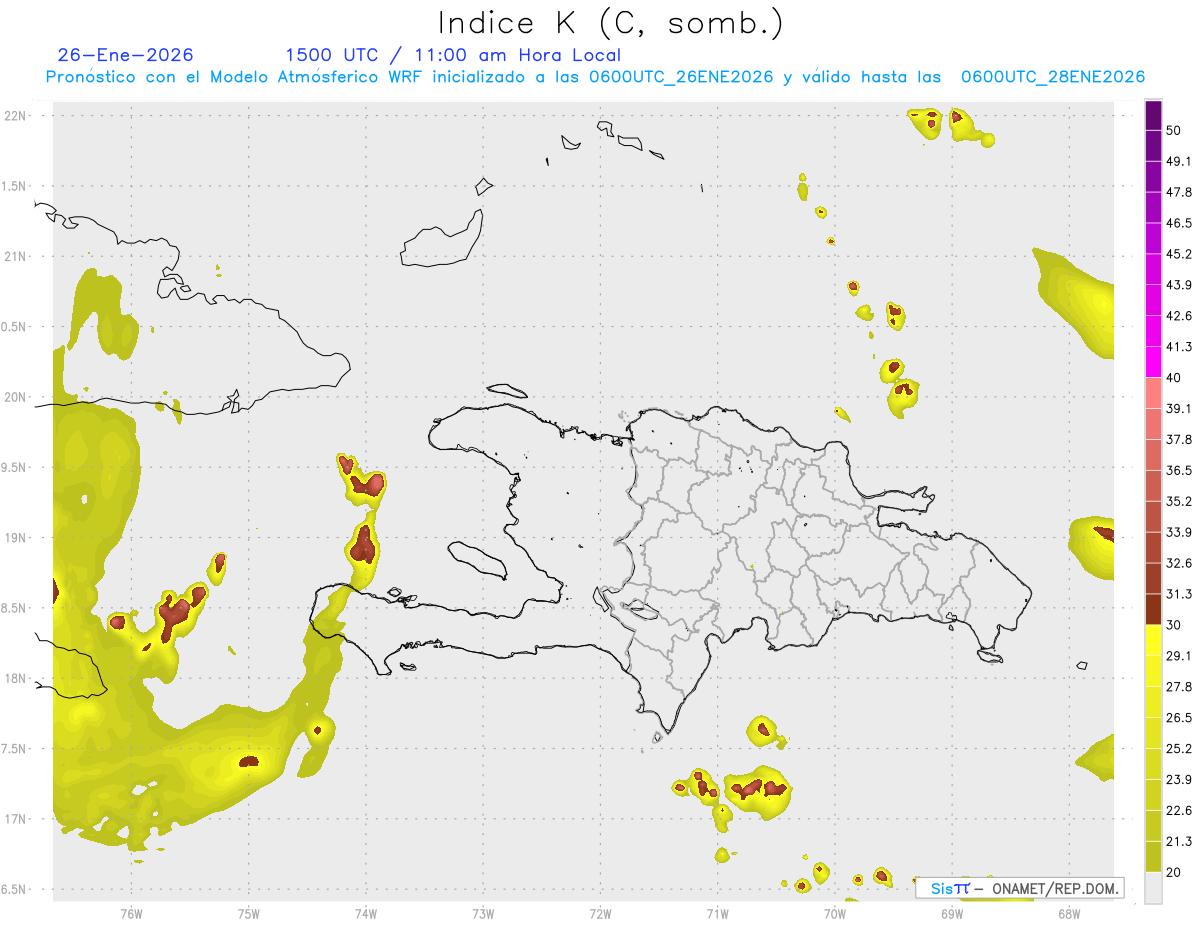The image size is (1200, 927).
Task: Click the '72W' longitude label
Action: coord(601,913)
